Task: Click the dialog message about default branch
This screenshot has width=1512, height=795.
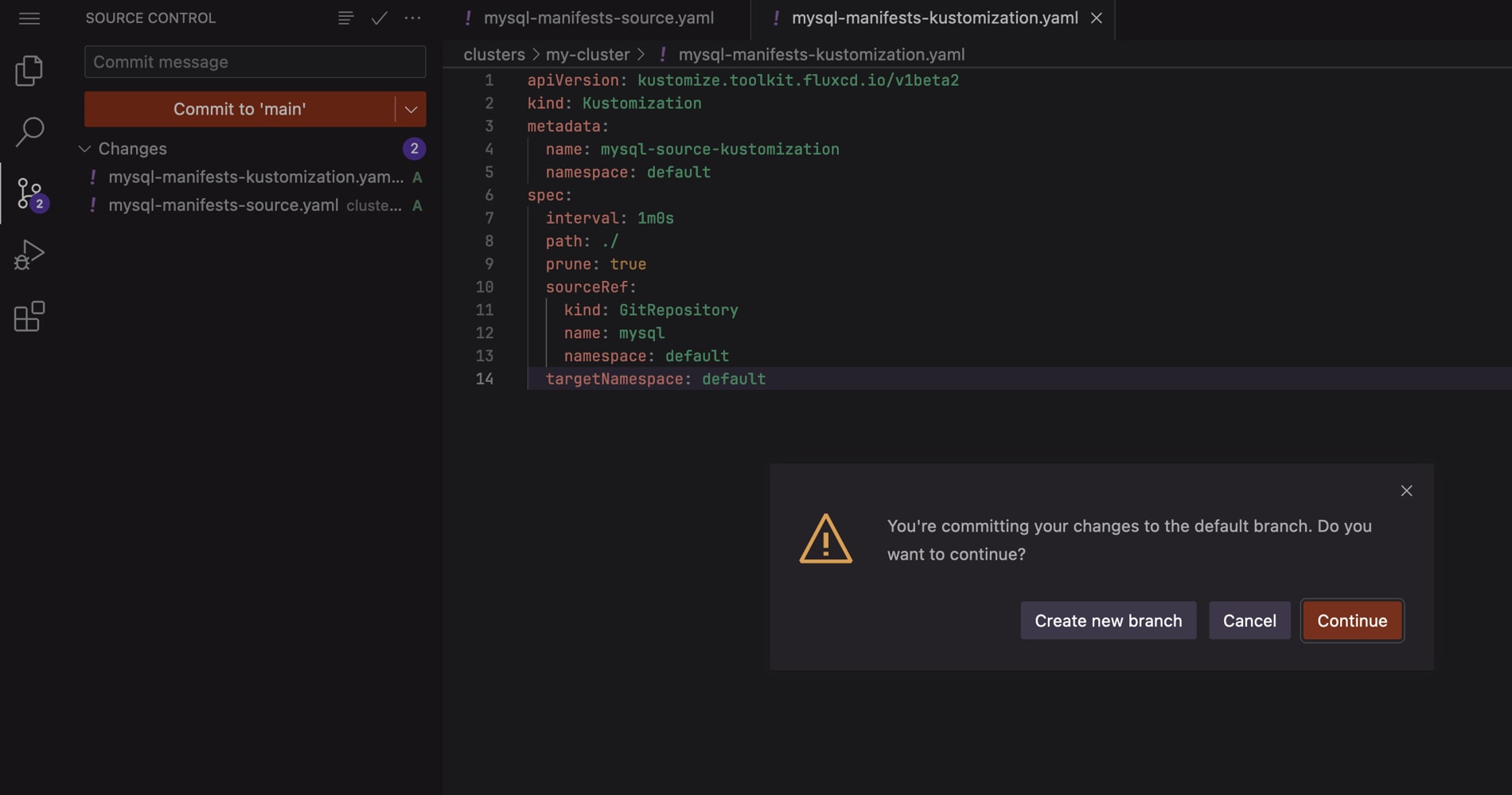Action: (x=1129, y=540)
